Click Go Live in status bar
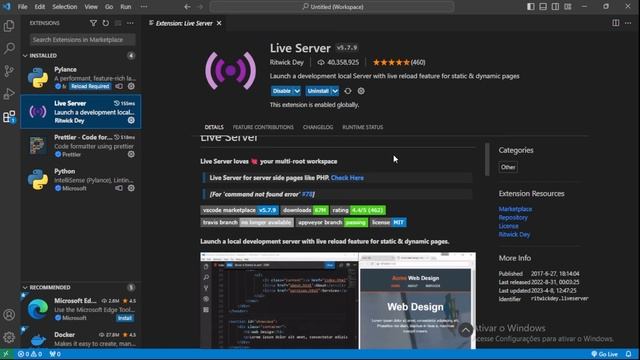This screenshot has width=640, height=360. pos(604,354)
